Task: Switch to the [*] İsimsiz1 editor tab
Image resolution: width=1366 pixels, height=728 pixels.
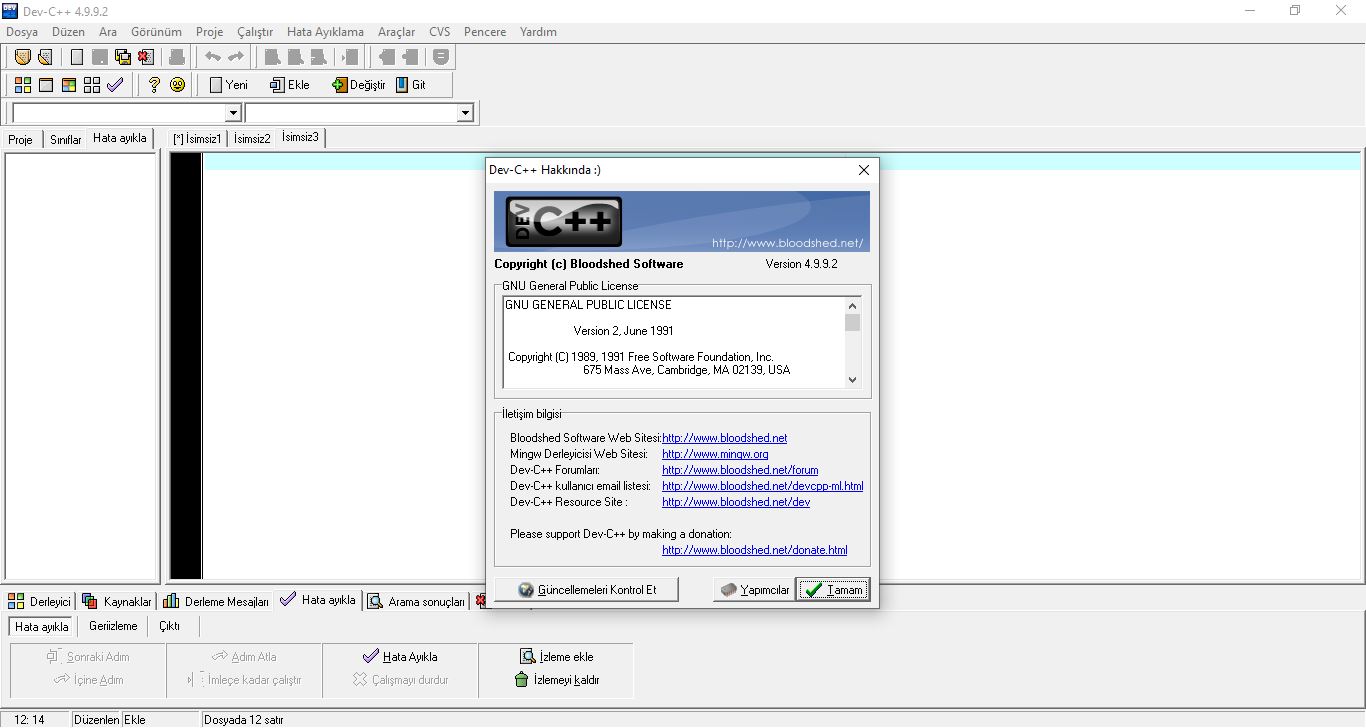Action: tap(197, 139)
